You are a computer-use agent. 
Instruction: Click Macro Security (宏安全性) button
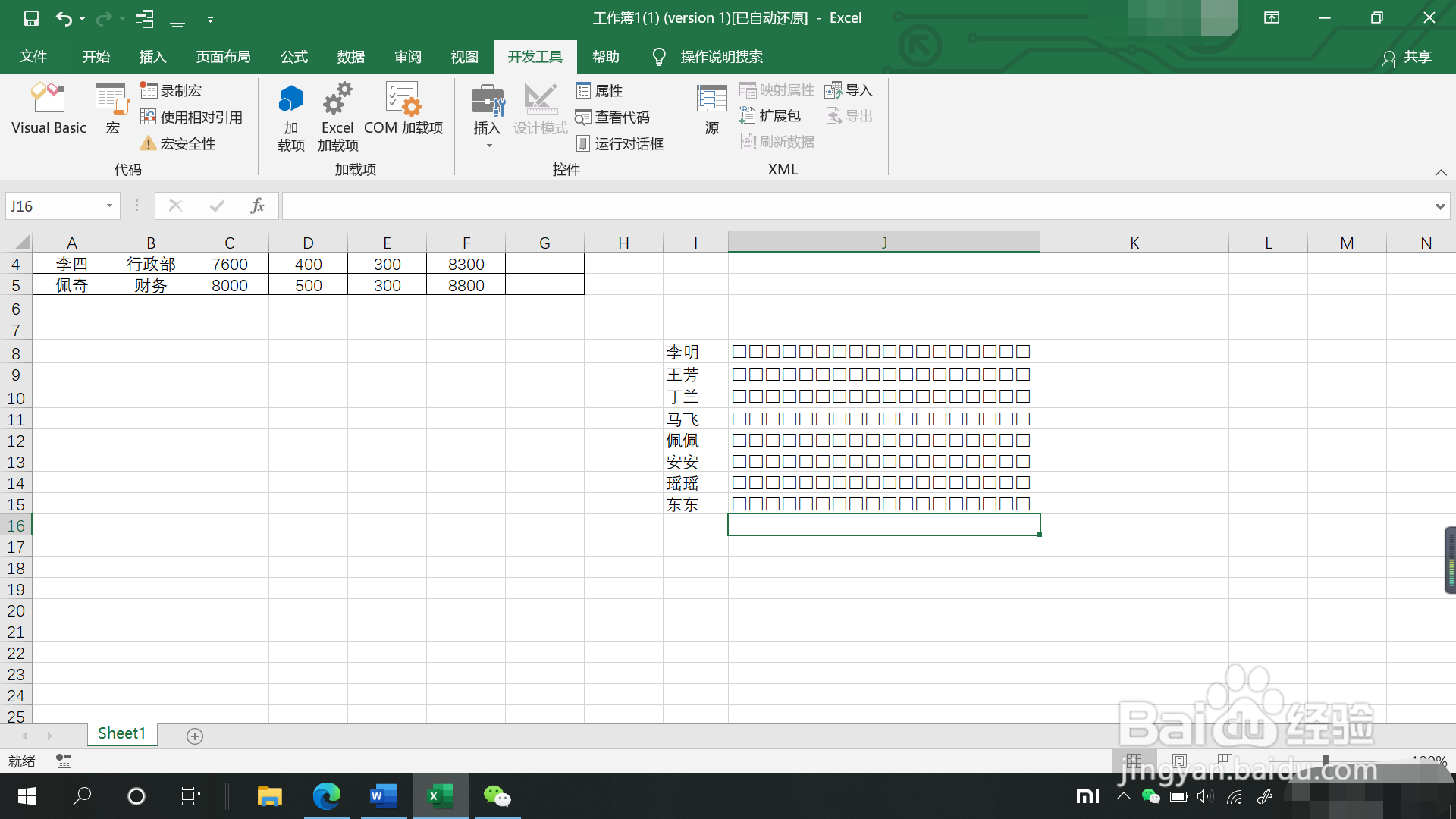coord(179,144)
